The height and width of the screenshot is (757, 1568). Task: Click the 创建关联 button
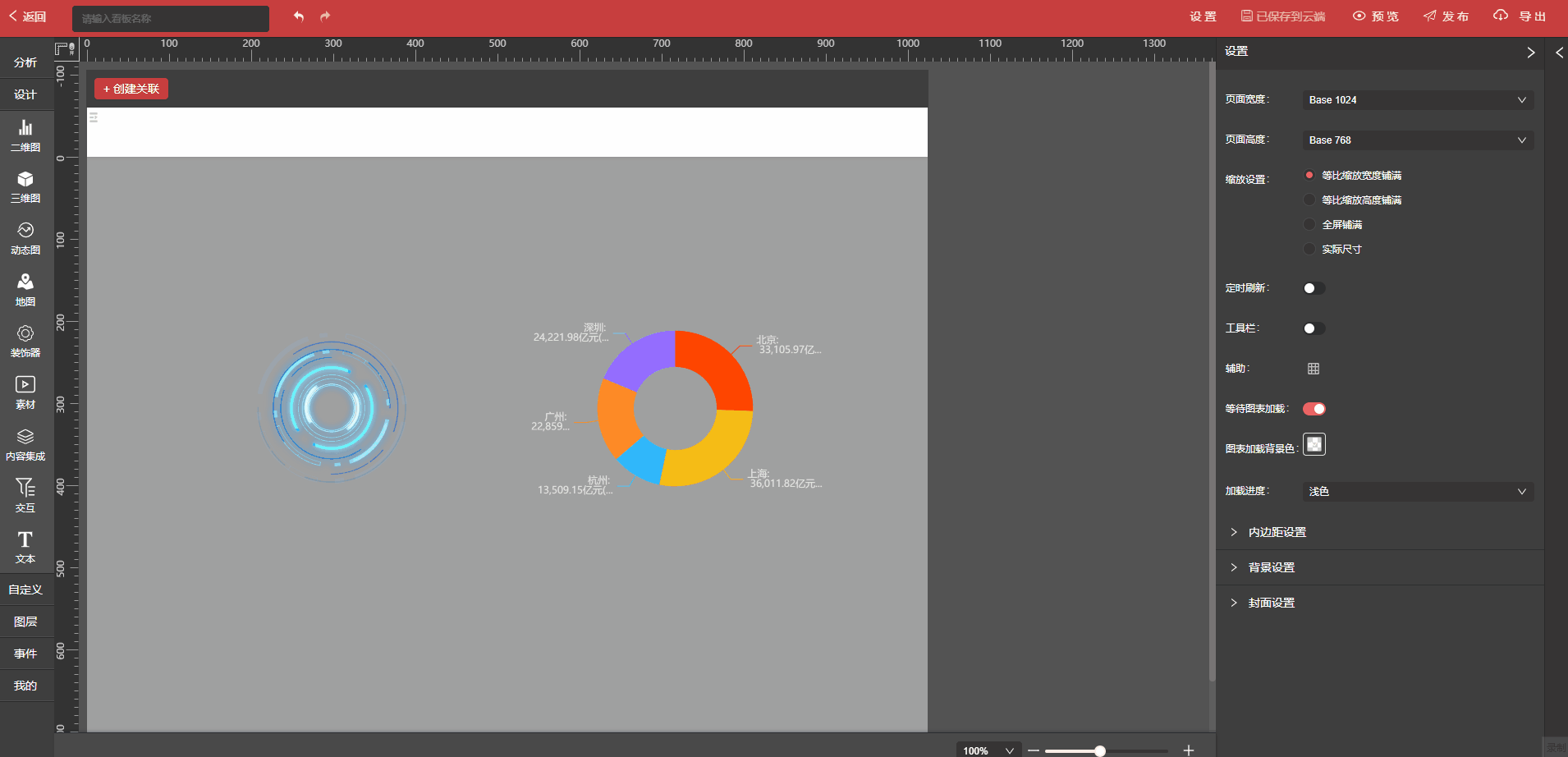[131, 89]
